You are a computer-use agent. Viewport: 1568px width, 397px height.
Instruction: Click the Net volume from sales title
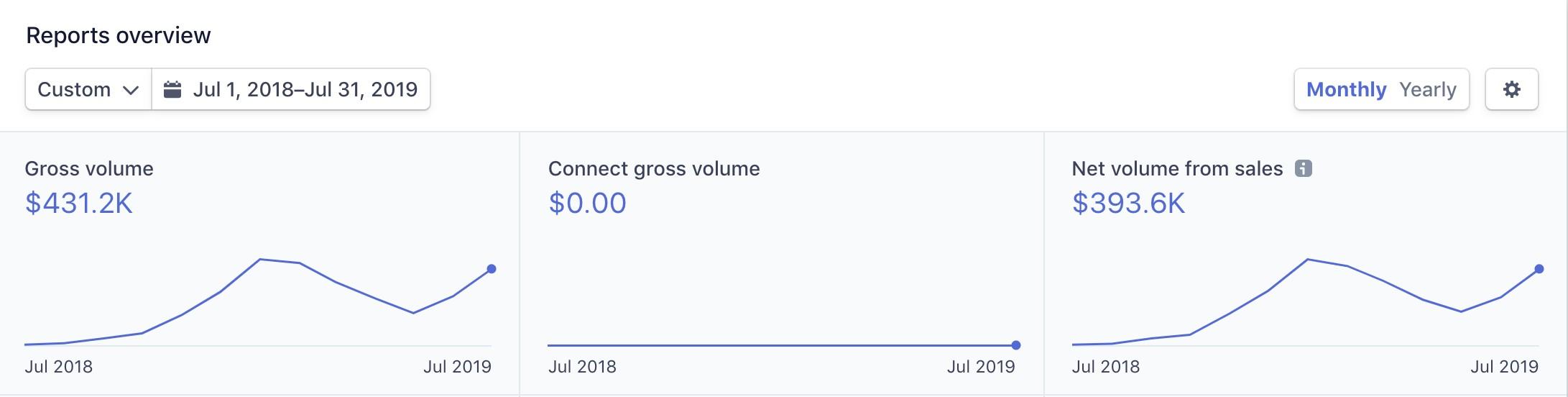(1176, 169)
